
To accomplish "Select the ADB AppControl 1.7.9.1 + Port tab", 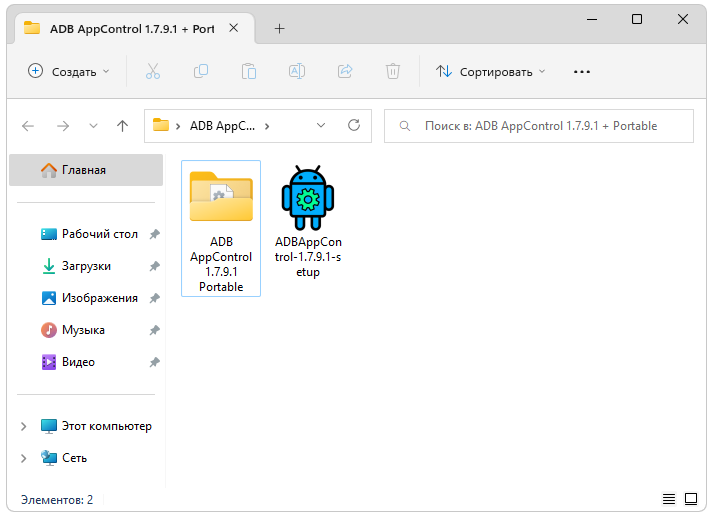I will pos(135,29).
